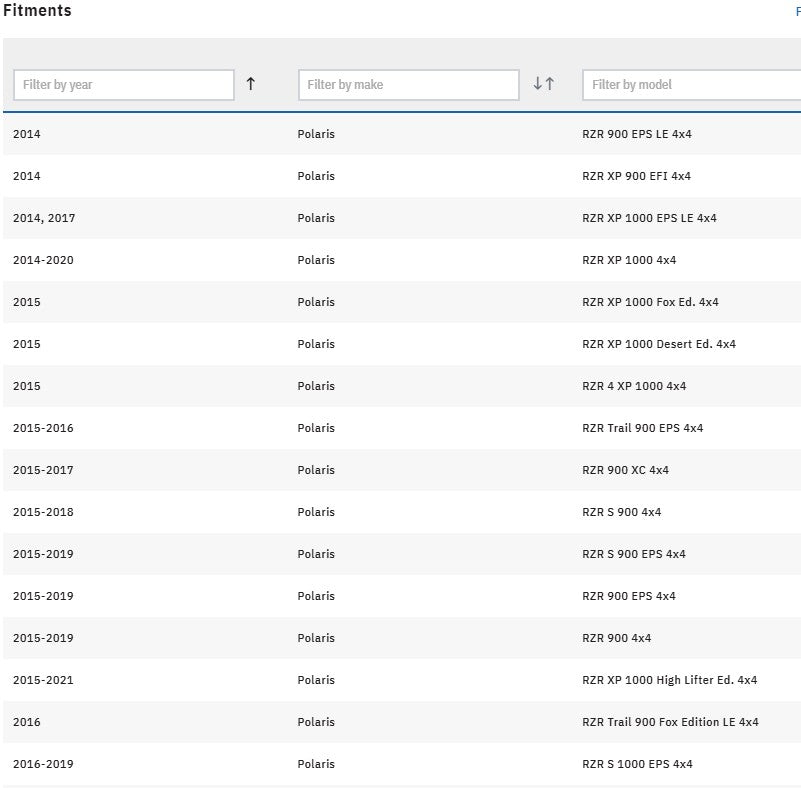Screen dimensions: 801x788
Task: Choose Polaris beside RZR 900 4x4
Action: 316,638
